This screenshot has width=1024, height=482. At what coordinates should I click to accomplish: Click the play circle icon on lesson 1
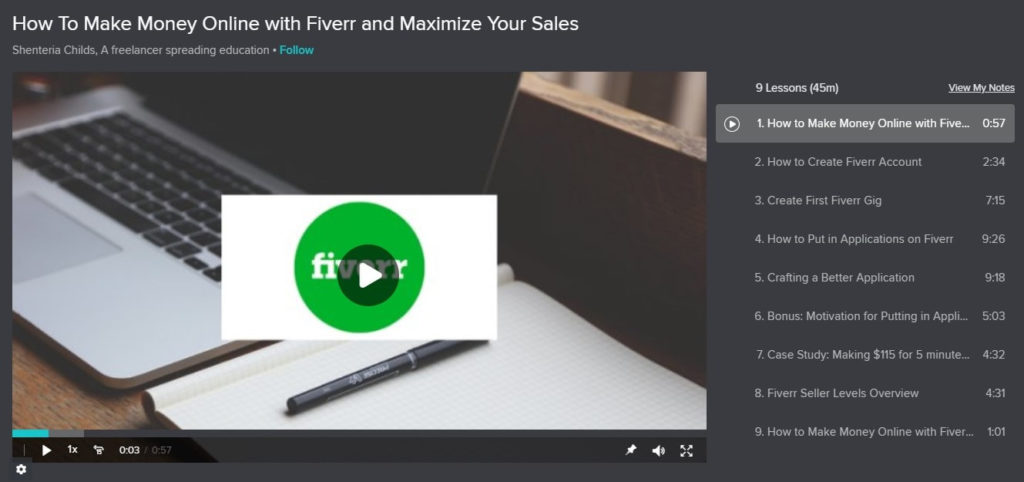click(x=732, y=123)
